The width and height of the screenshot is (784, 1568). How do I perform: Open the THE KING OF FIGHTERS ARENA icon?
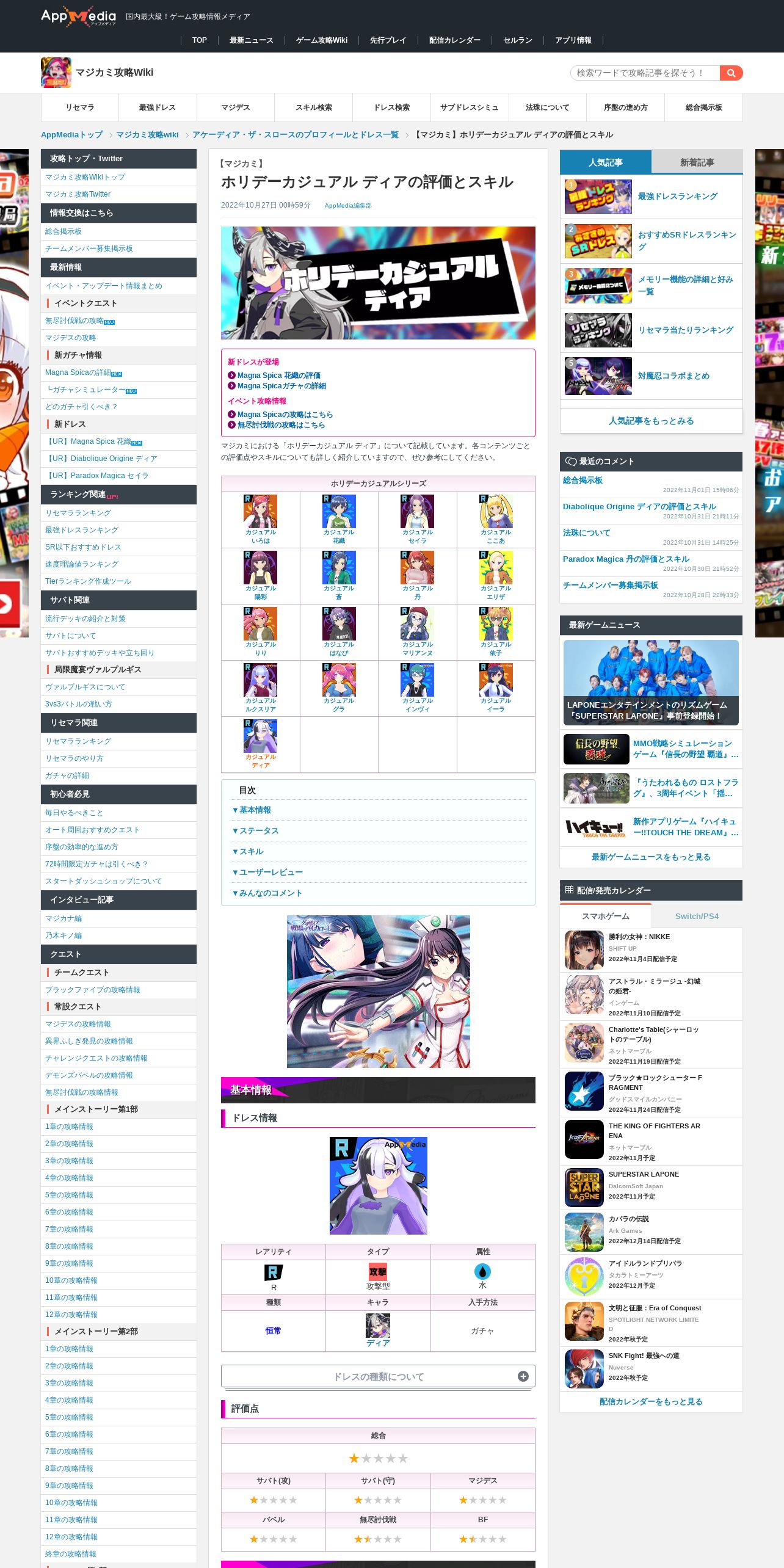584,1139
